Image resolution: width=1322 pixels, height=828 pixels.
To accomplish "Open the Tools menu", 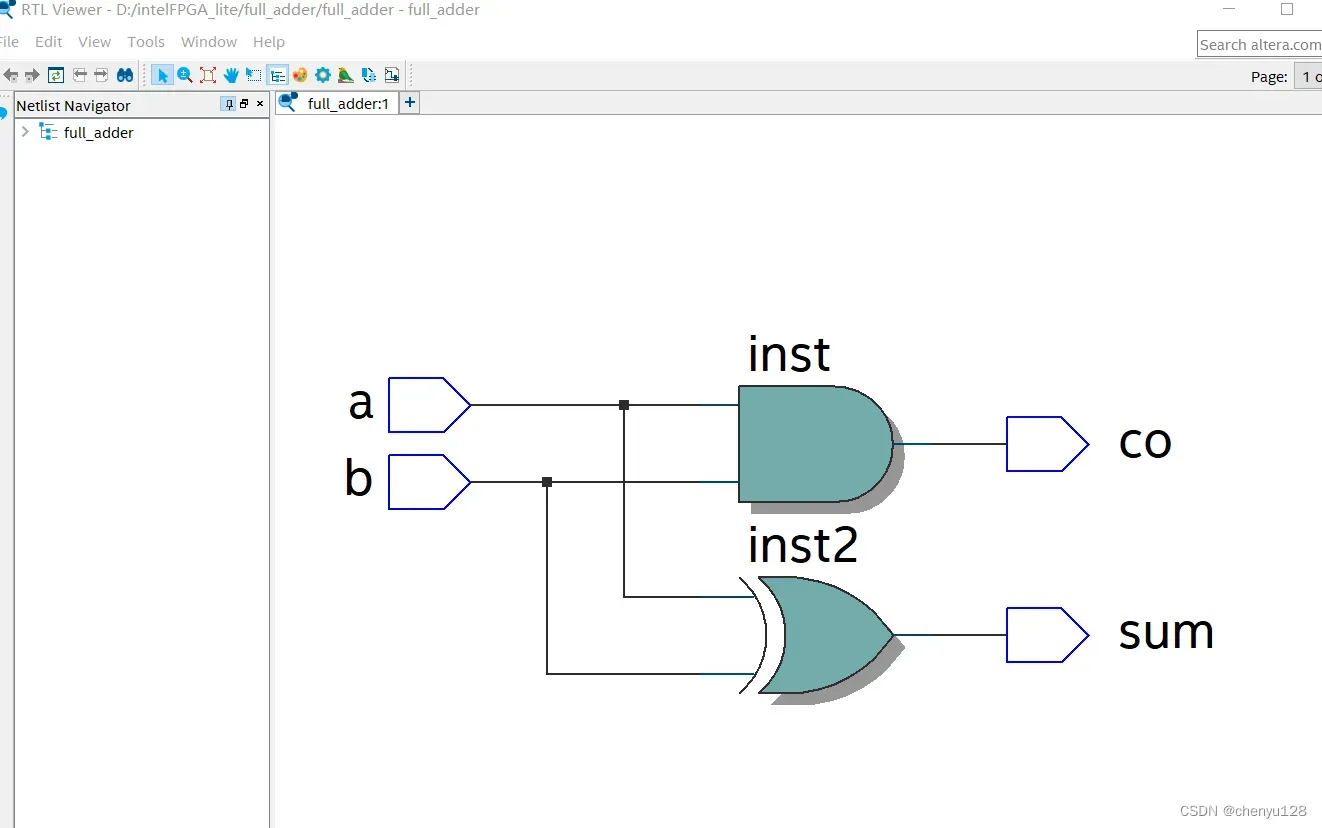I will pyautogui.click(x=146, y=42).
